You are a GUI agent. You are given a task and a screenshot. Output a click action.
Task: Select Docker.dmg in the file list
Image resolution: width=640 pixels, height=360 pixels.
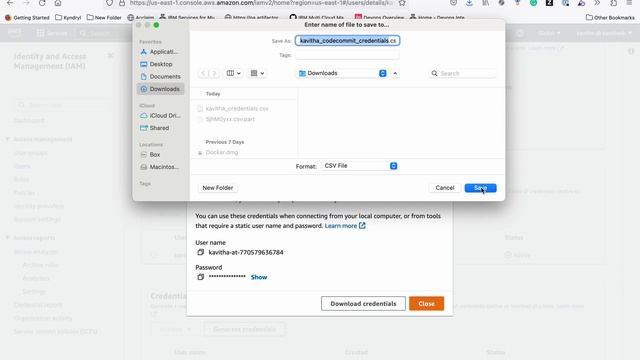pos(222,153)
